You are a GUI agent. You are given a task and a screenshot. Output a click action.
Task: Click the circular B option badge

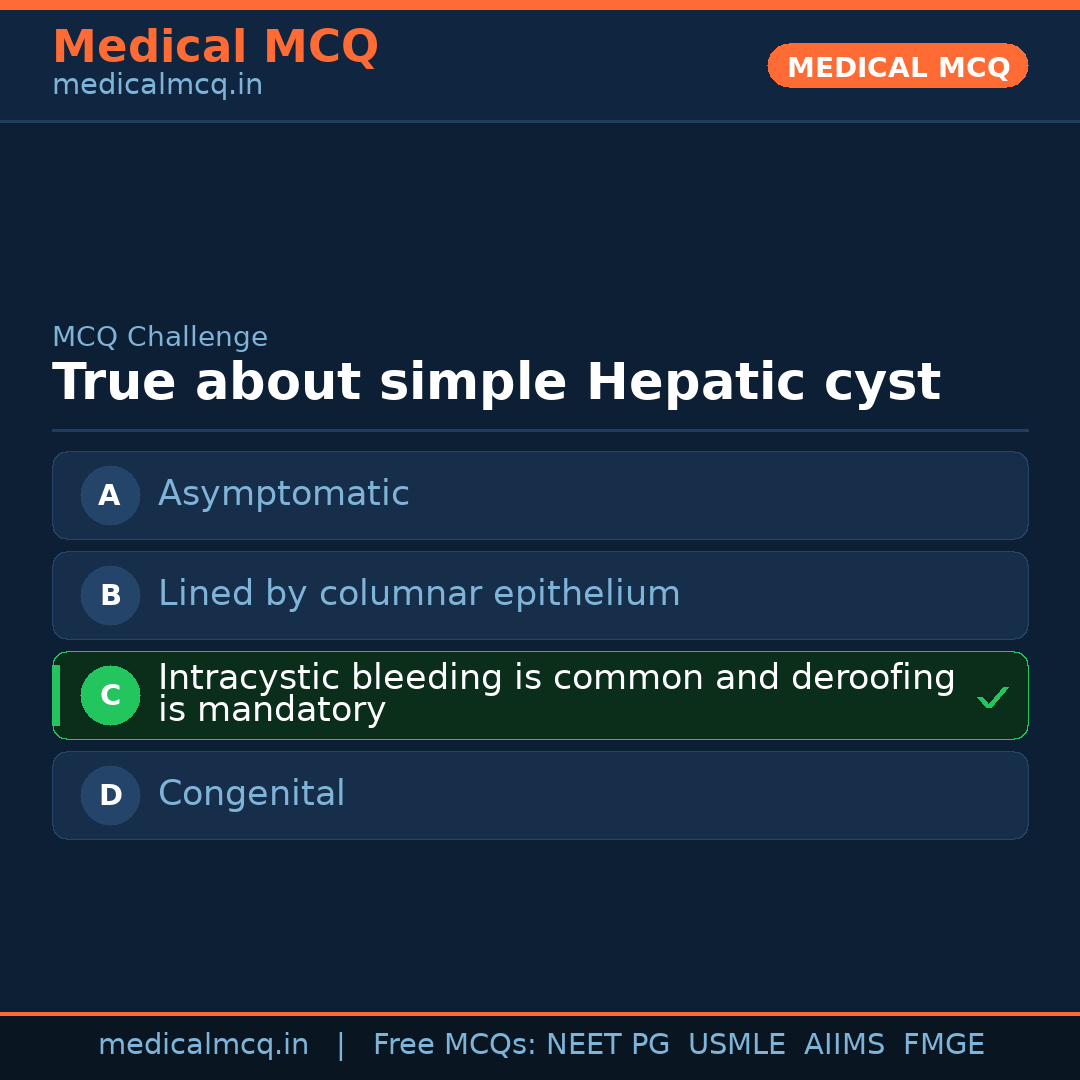point(110,595)
